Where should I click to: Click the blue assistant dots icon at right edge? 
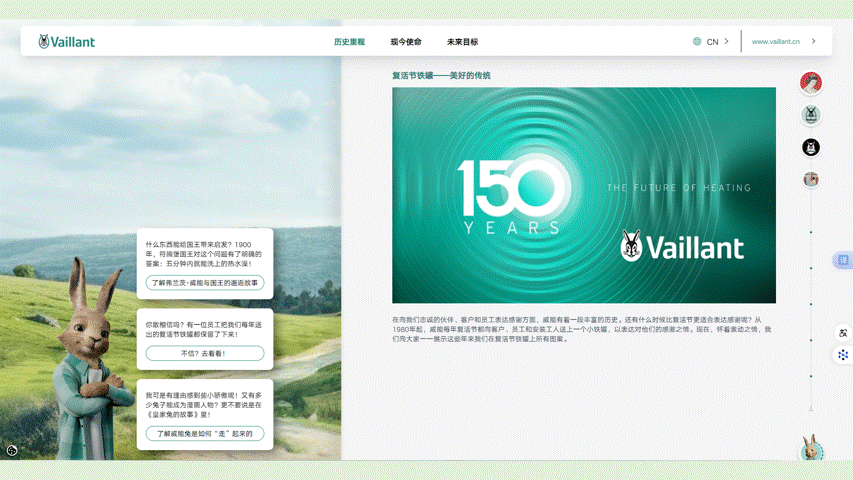(843, 355)
